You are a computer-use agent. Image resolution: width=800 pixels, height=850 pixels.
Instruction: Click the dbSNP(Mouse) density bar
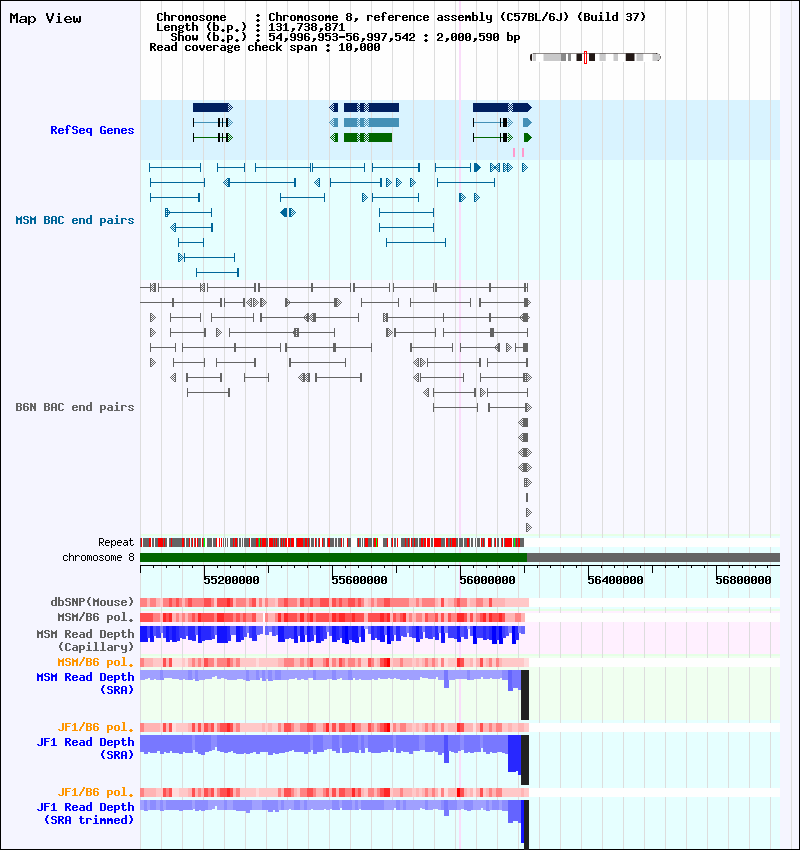click(334, 602)
